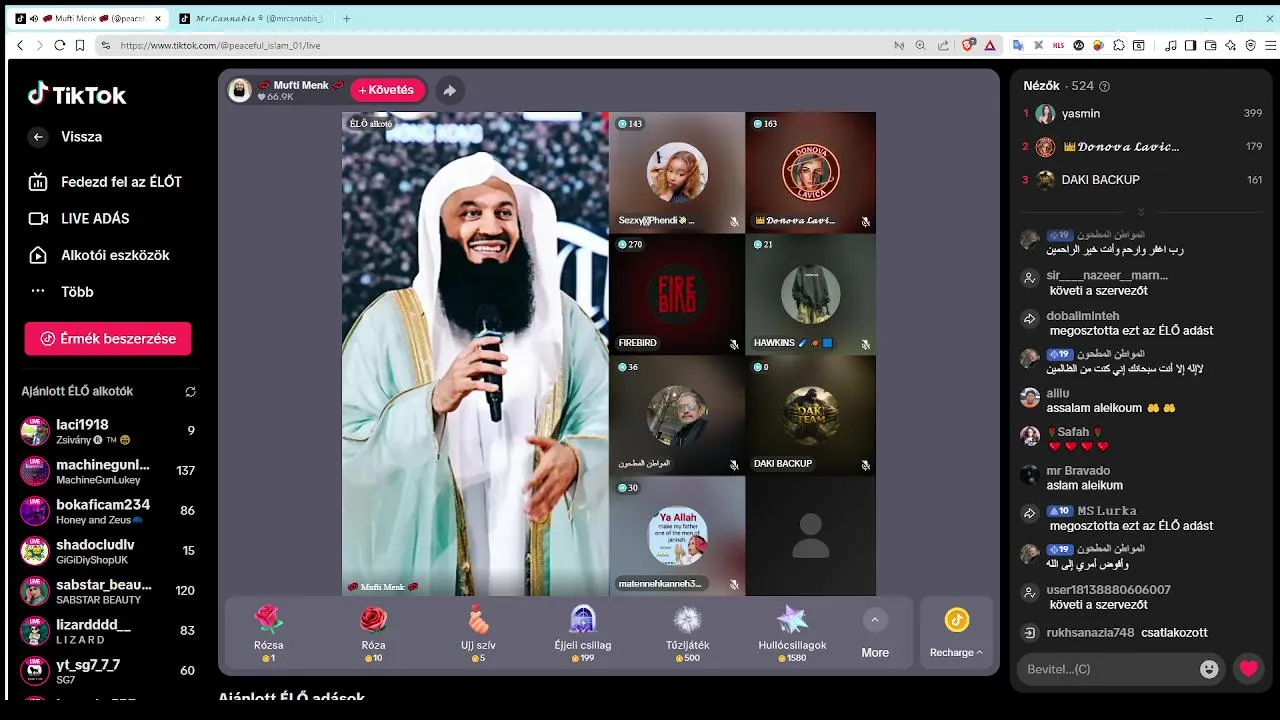Open machinegunl... live channel
The image size is (1280, 720).
(x=108, y=471)
